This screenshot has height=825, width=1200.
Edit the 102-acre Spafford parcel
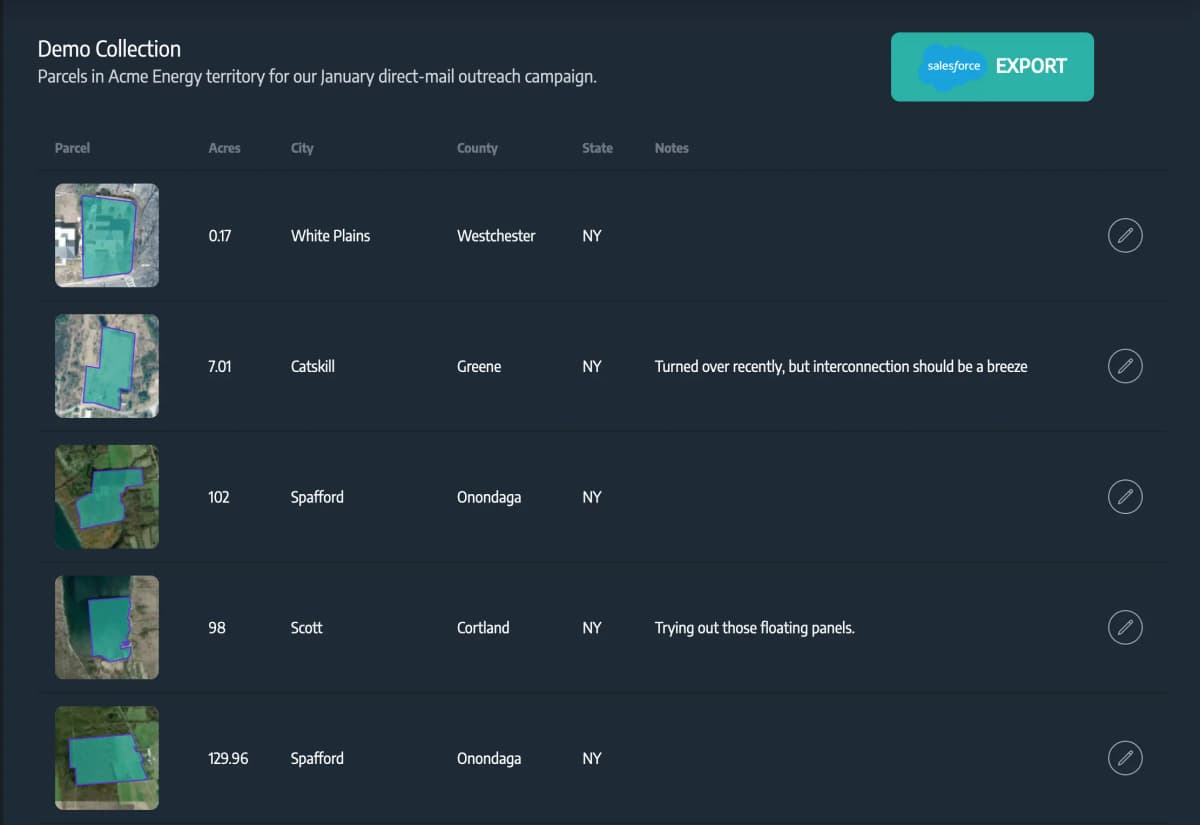point(1125,497)
